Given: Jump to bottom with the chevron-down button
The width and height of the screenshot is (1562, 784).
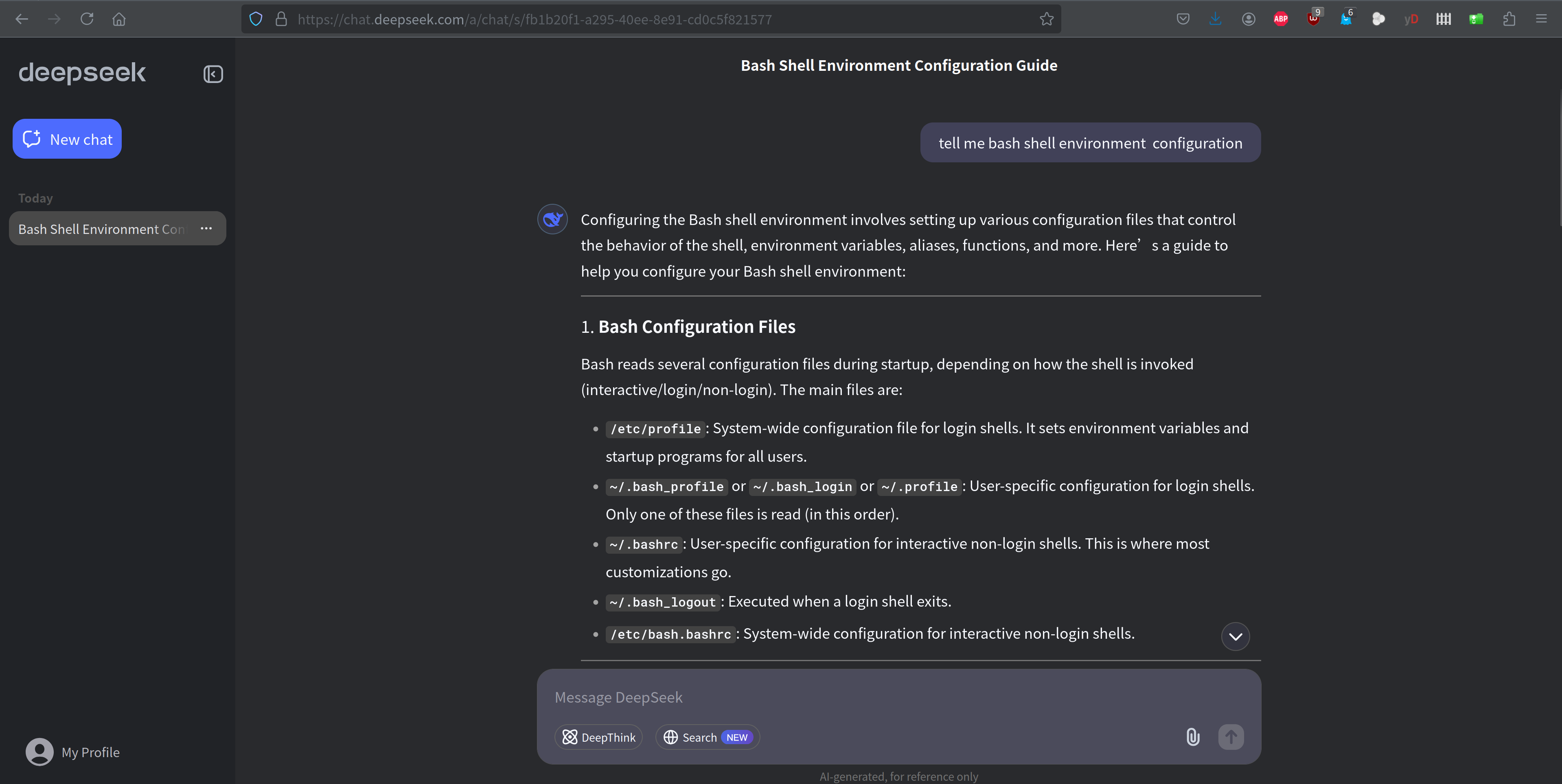Looking at the screenshot, I should 1235,636.
